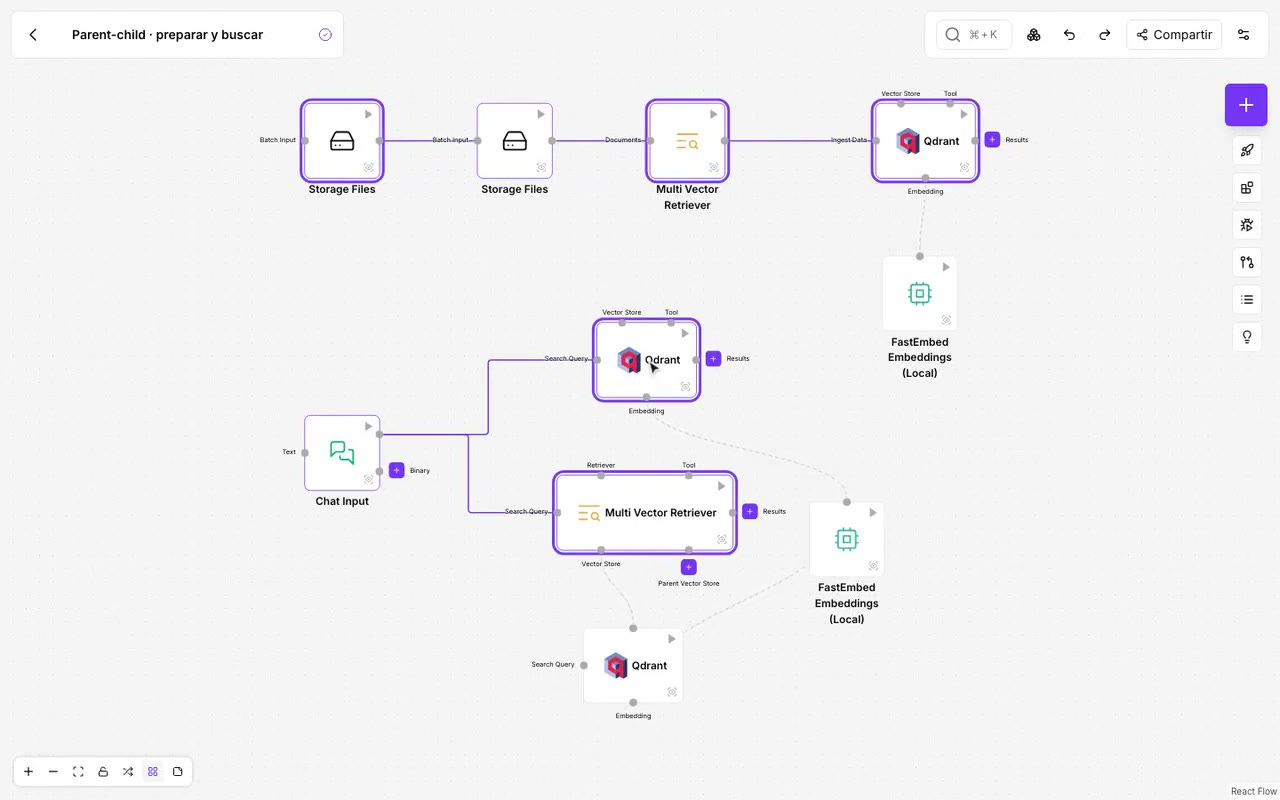Select the Storage Files node feeding Documents
1280x800 pixels.
pos(515,141)
